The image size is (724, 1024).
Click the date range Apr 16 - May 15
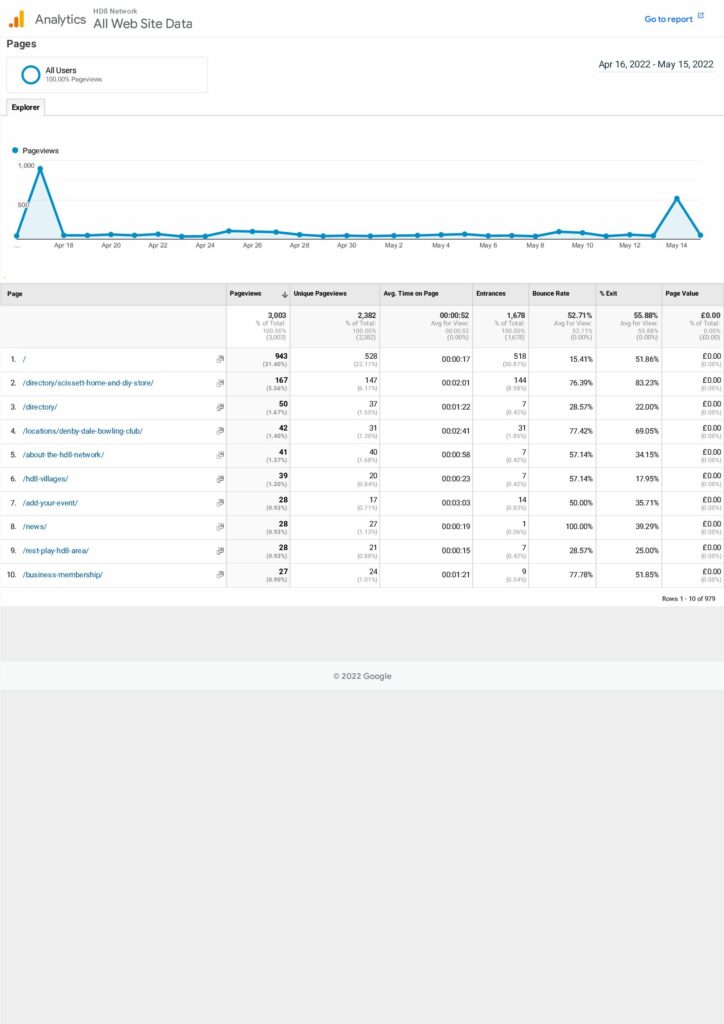655,64
